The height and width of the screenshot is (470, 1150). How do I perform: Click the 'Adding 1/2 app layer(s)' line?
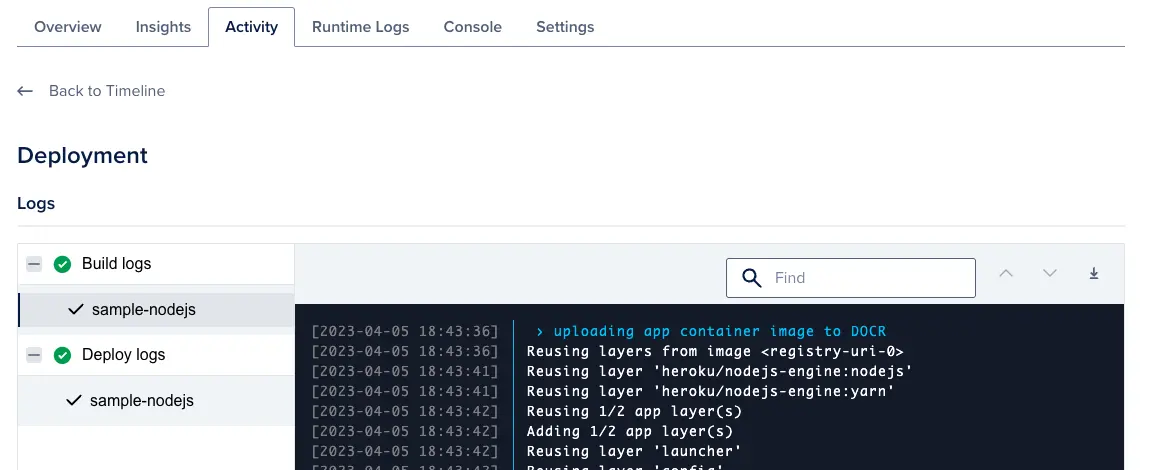pyautogui.click(x=630, y=431)
